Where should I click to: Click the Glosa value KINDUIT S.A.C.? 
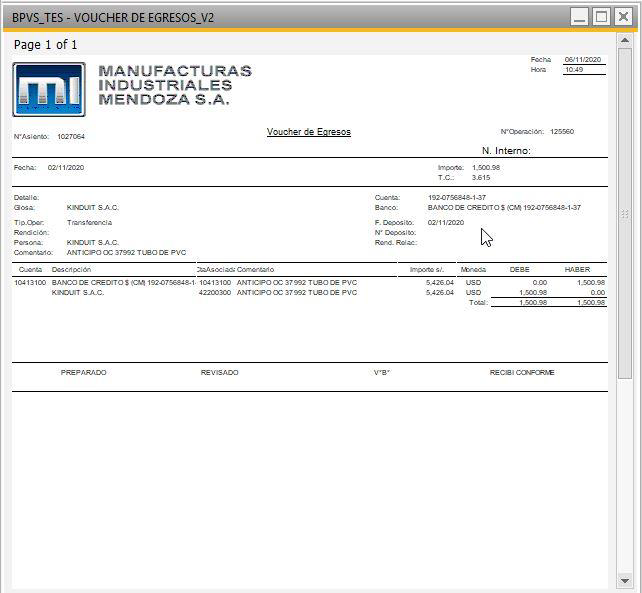click(x=93, y=208)
